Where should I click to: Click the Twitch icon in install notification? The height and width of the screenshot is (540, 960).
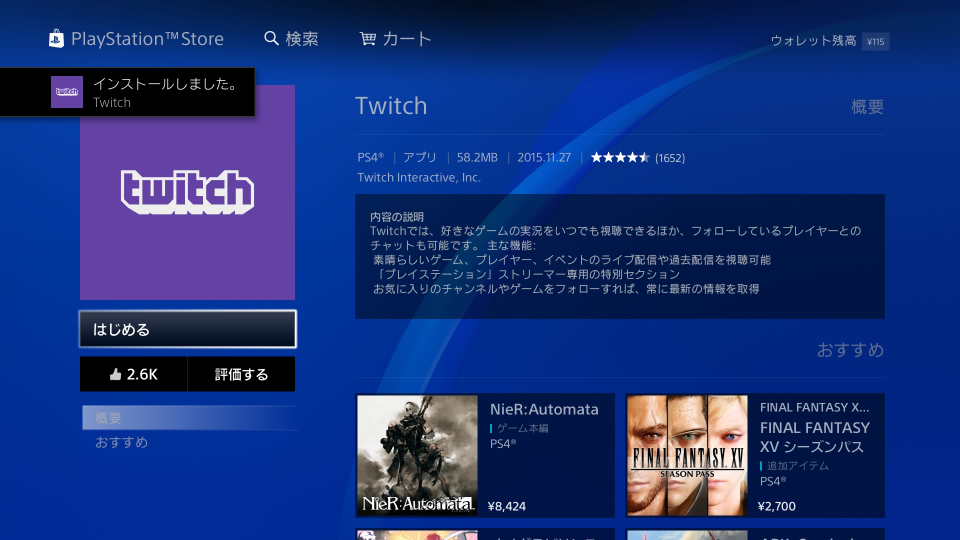(x=67, y=92)
